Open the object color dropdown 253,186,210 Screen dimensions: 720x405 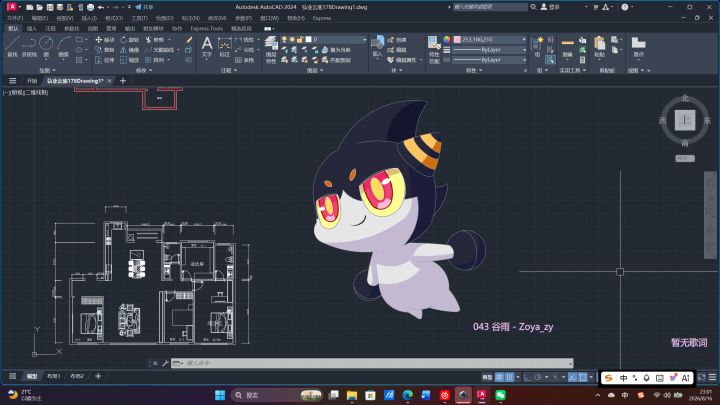tap(489, 39)
